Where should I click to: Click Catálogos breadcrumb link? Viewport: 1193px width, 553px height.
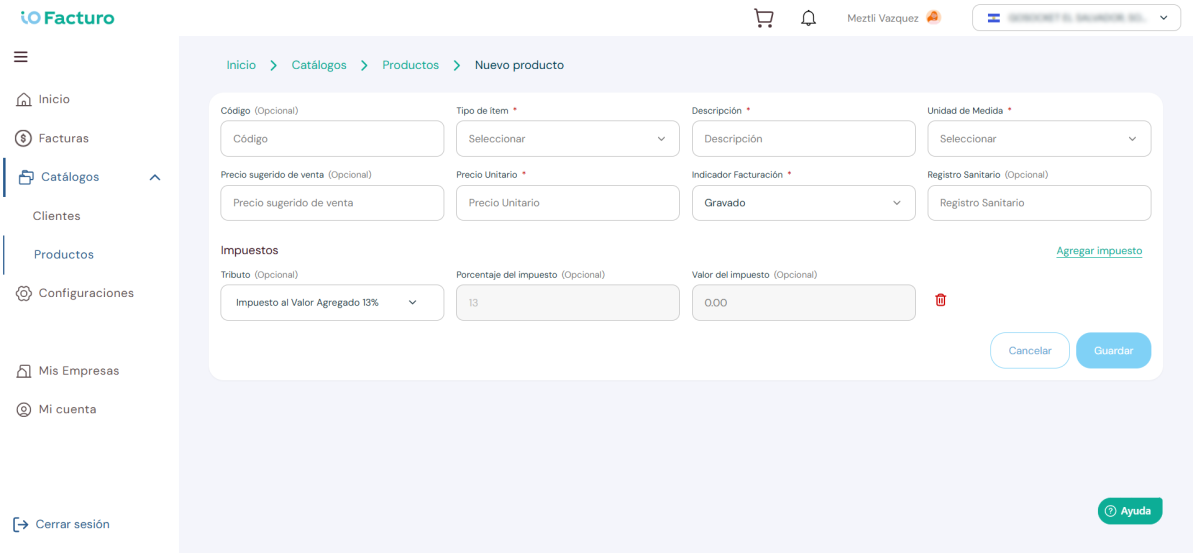[x=319, y=65]
